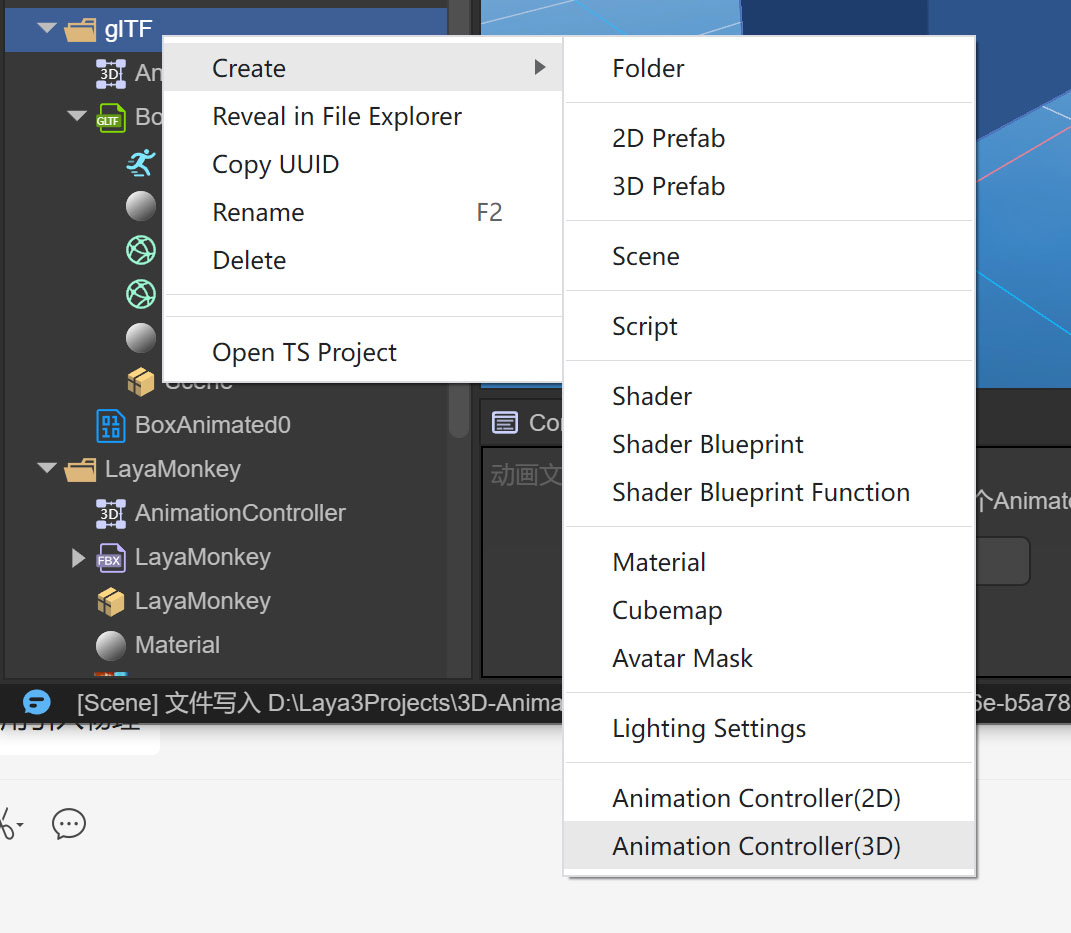The height and width of the screenshot is (933, 1071).
Task: Click the BoxAnimated0 binary file icon
Action: [x=110, y=425]
